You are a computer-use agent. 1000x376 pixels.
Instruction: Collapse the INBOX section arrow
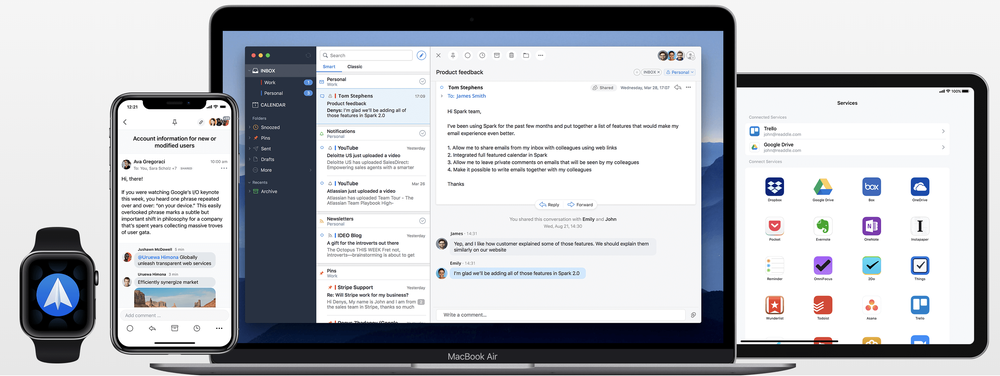249,71
